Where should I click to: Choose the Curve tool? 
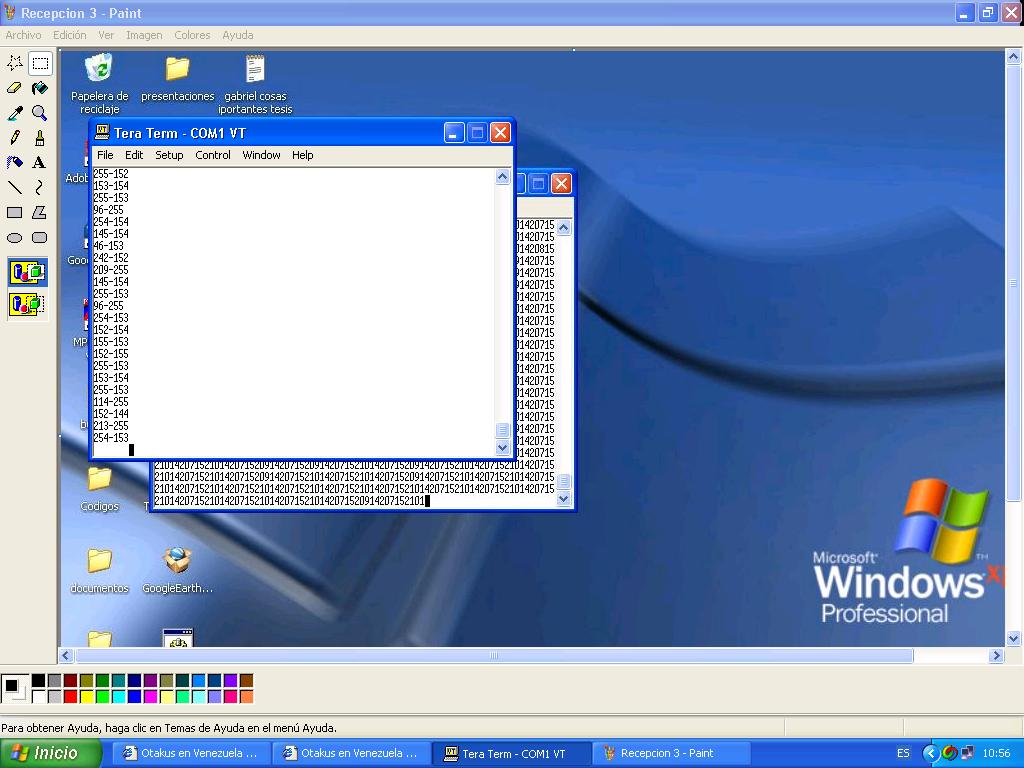pos(39,187)
